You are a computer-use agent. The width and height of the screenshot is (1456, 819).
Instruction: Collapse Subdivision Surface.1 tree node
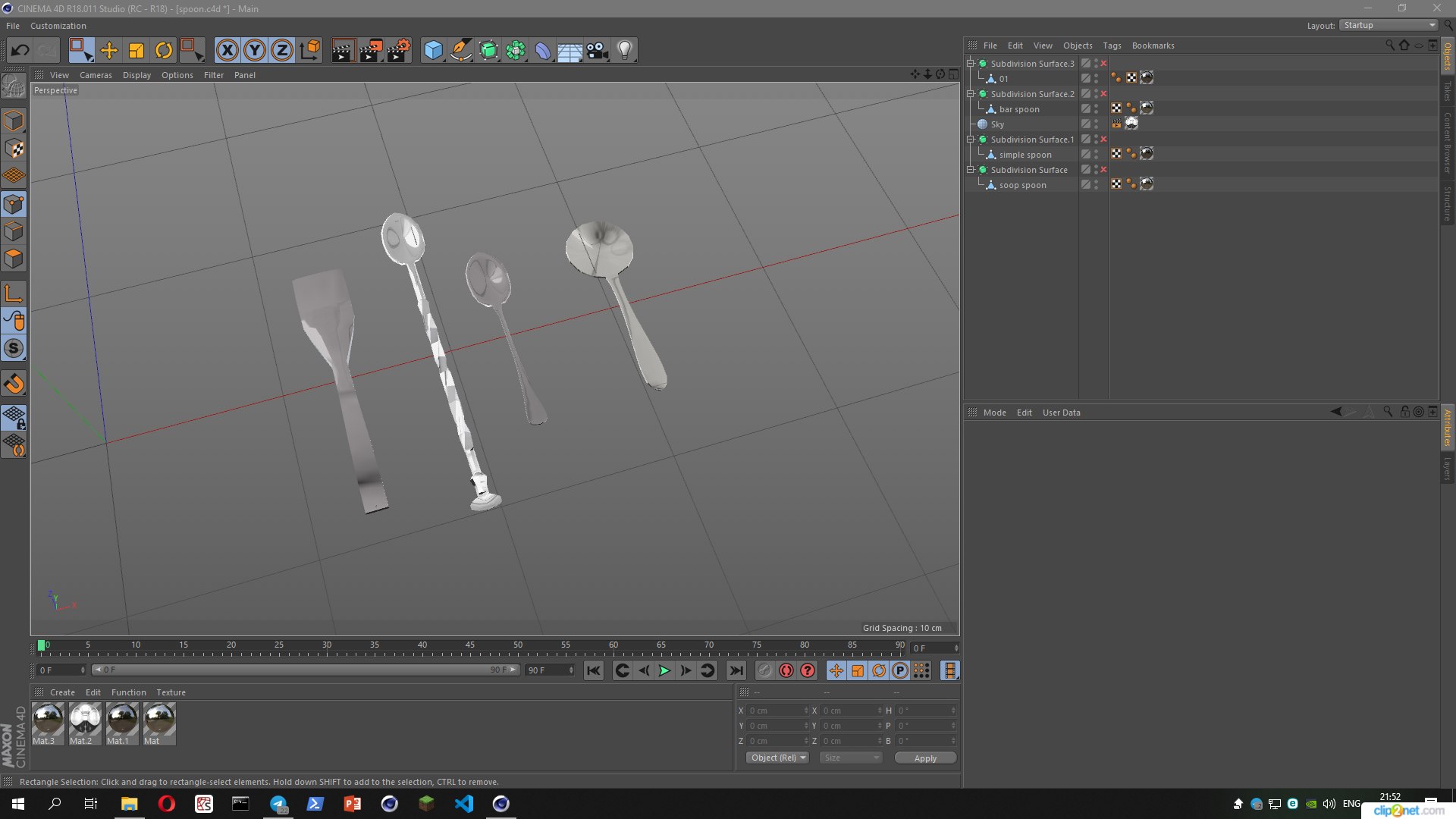(970, 140)
